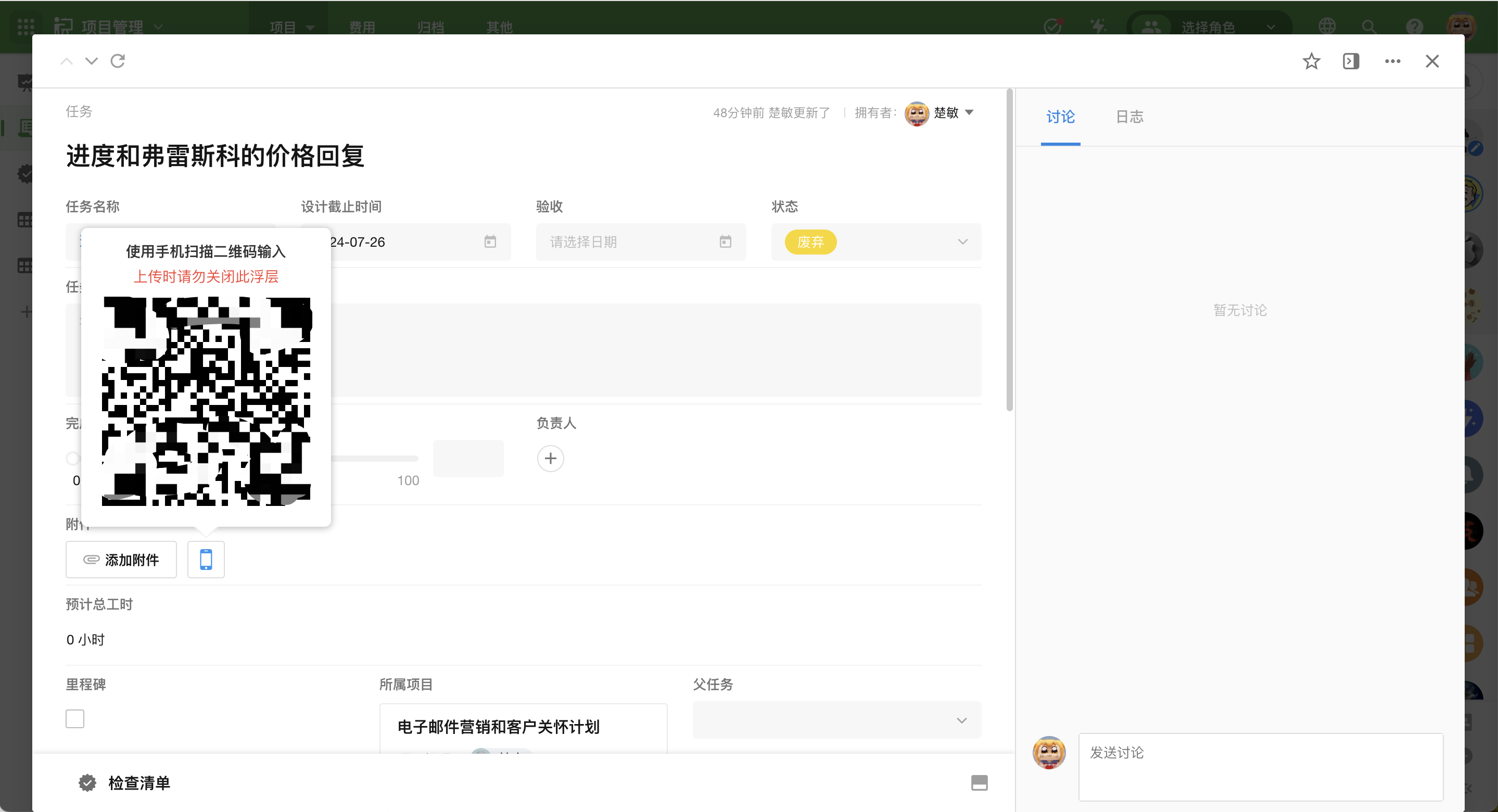1498x812 pixels.
Task: Toggle the 里程碑 checkbox
Action: (x=75, y=719)
